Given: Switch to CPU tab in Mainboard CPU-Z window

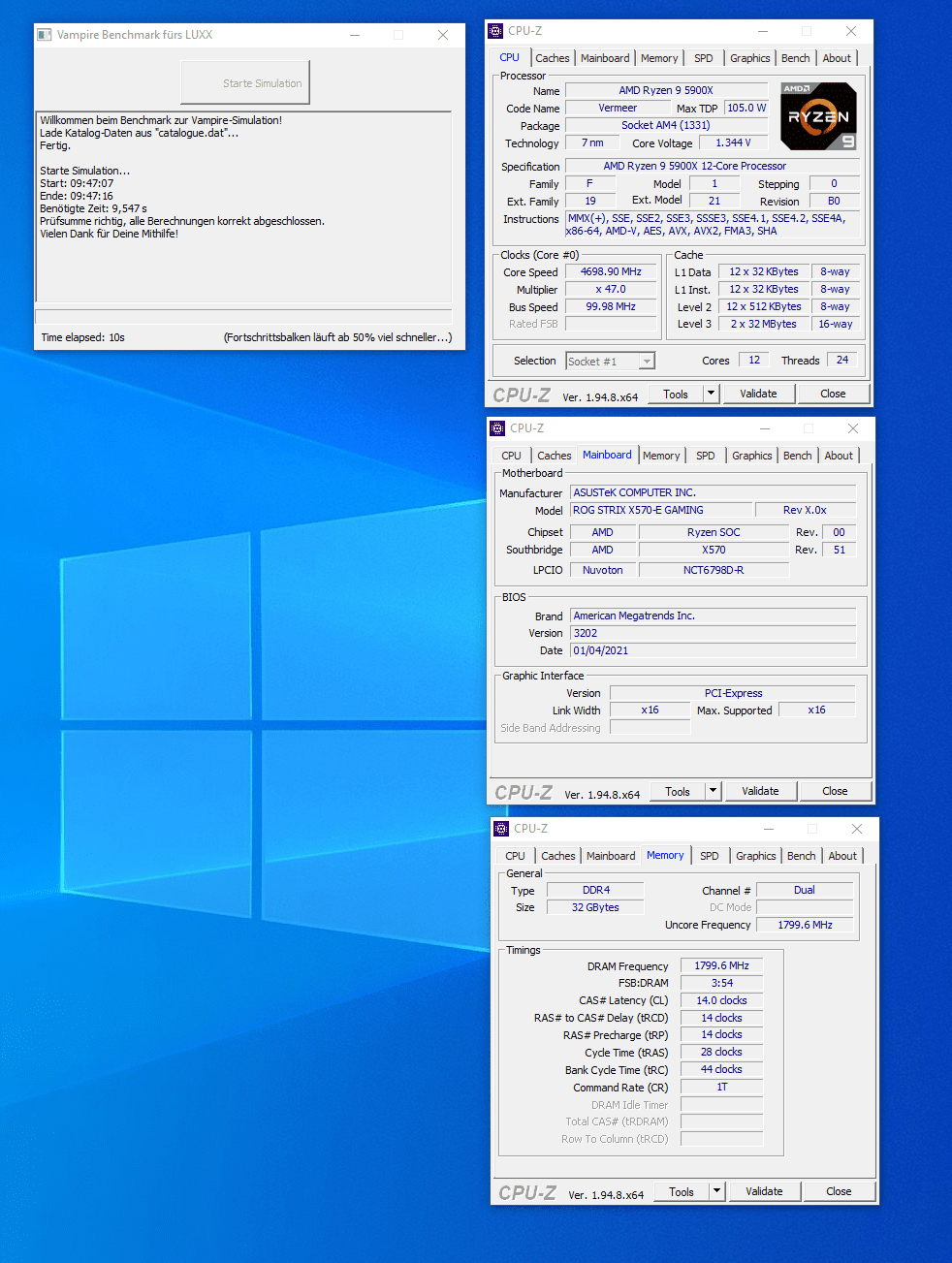Looking at the screenshot, I should pos(512,456).
